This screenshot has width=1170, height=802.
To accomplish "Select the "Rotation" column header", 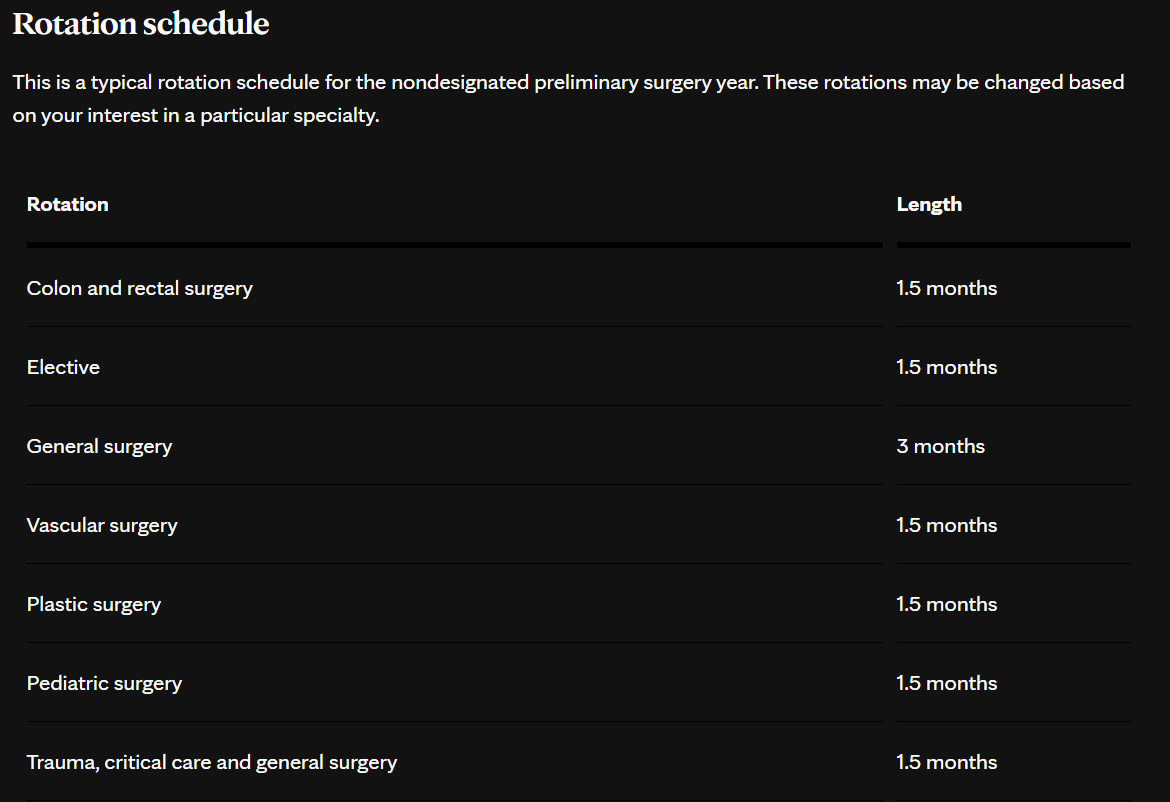I will point(68,205).
